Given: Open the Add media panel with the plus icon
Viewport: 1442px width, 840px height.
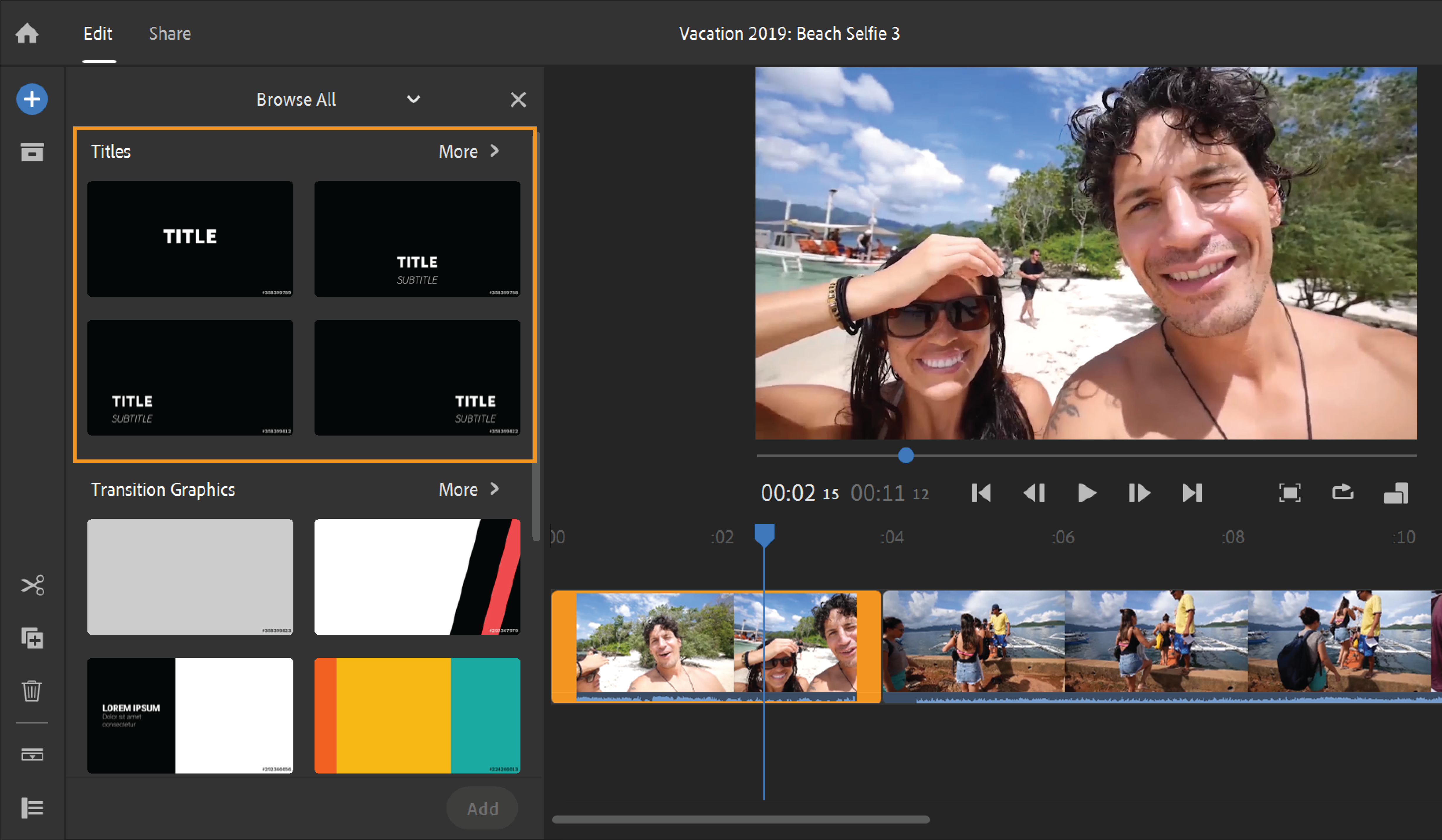Looking at the screenshot, I should coord(32,99).
